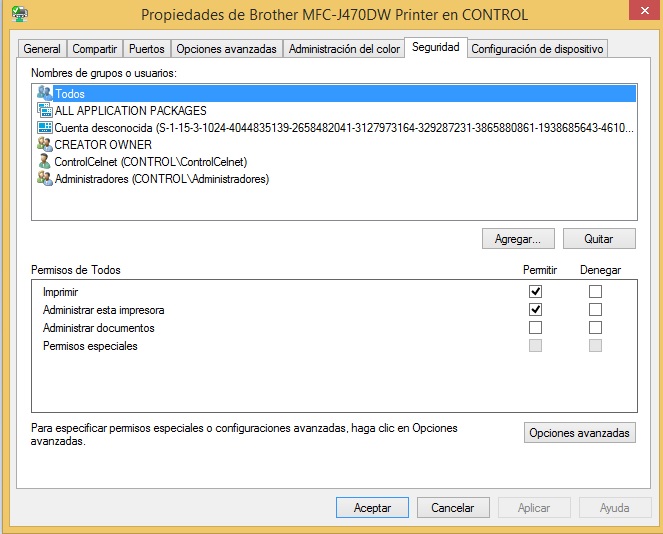Switch to the General tab
Viewport: 663px width, 534px height.
[42, 49]
